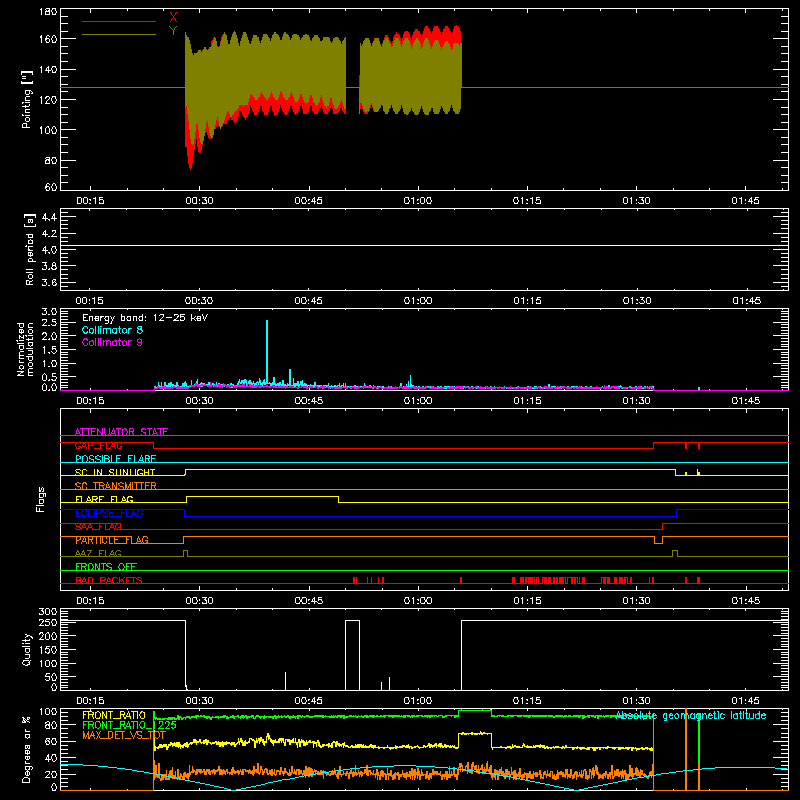Image resolution: width=800 pixels, height=800 pixels.
Task: Click the orange PARTICLE_FLAG label
Action: coord(112,540)
